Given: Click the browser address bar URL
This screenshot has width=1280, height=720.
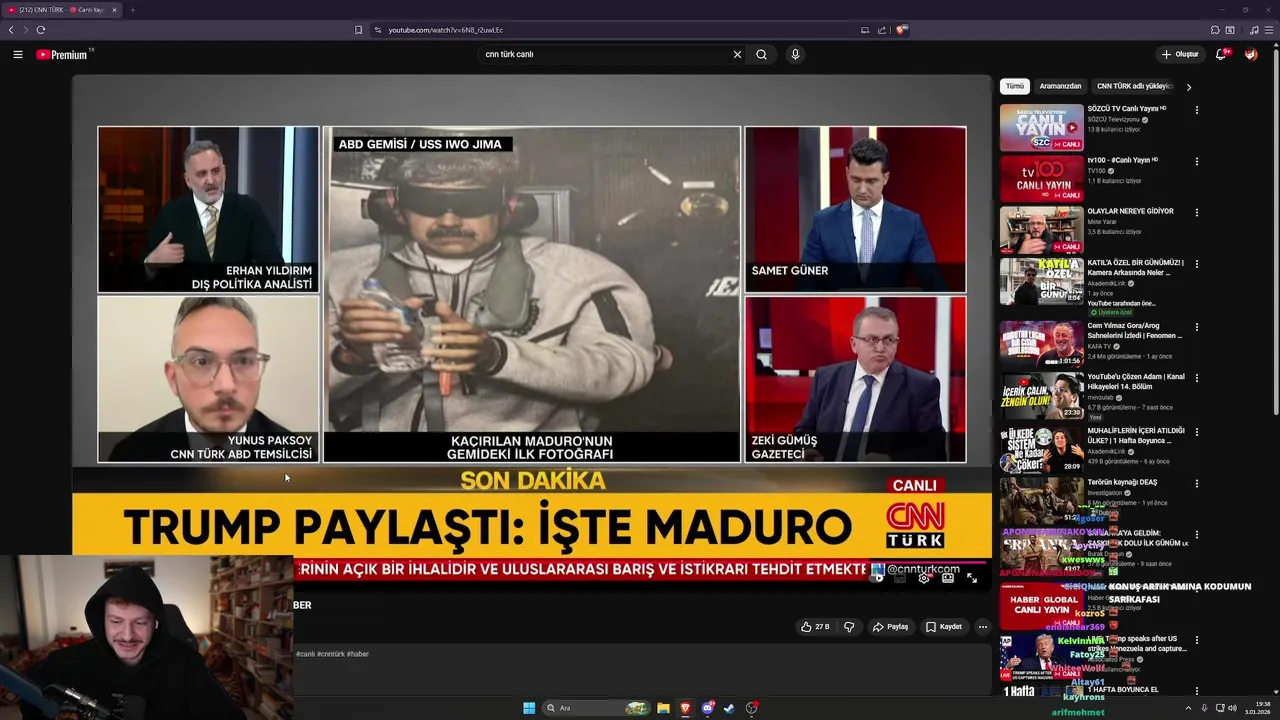Looking at the screenshot, I should click(x=446, y=30).
